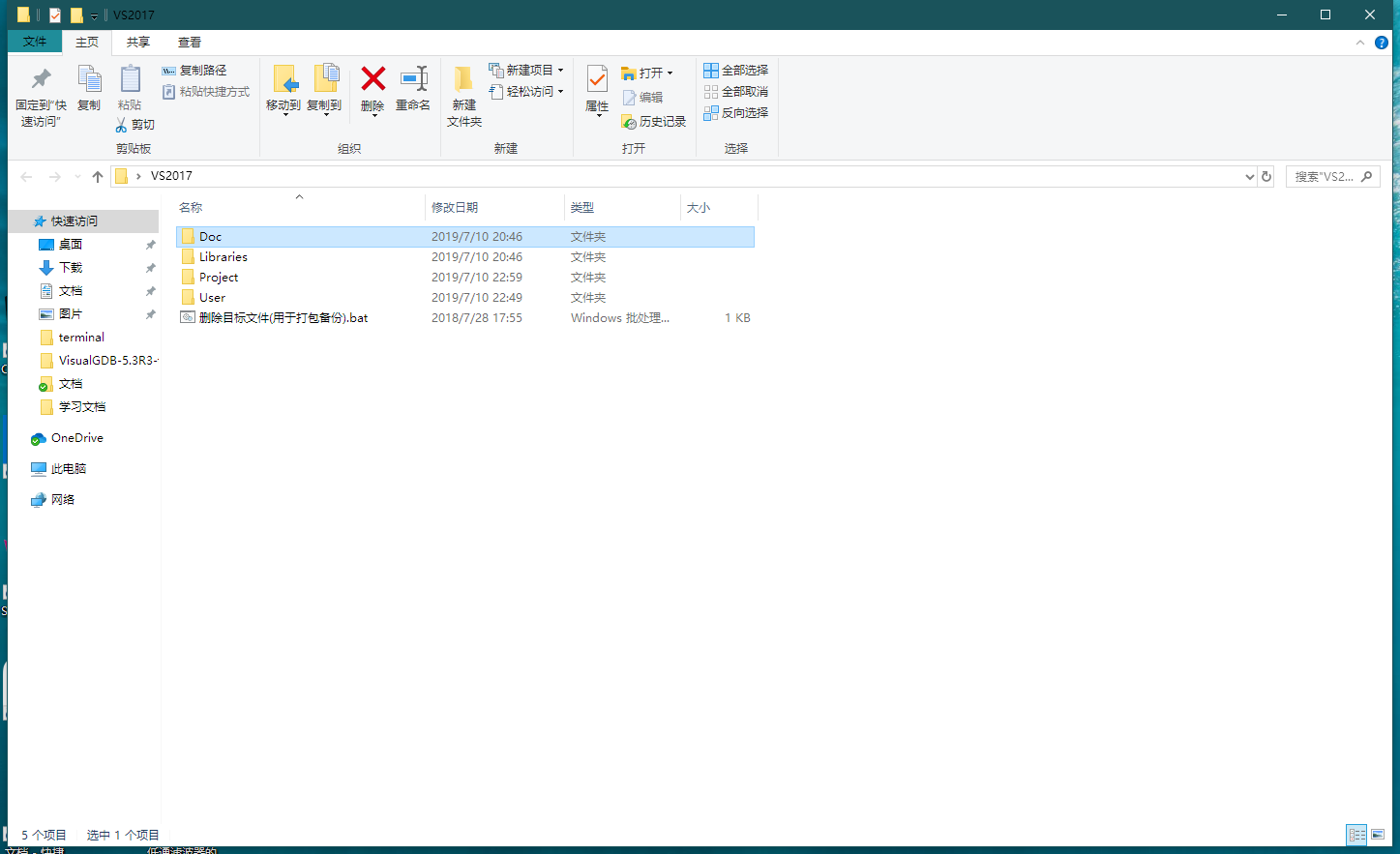Screen dimensions: 1400x854
Task: Expand the address bar history dropdown
Action: (1249, 177)
